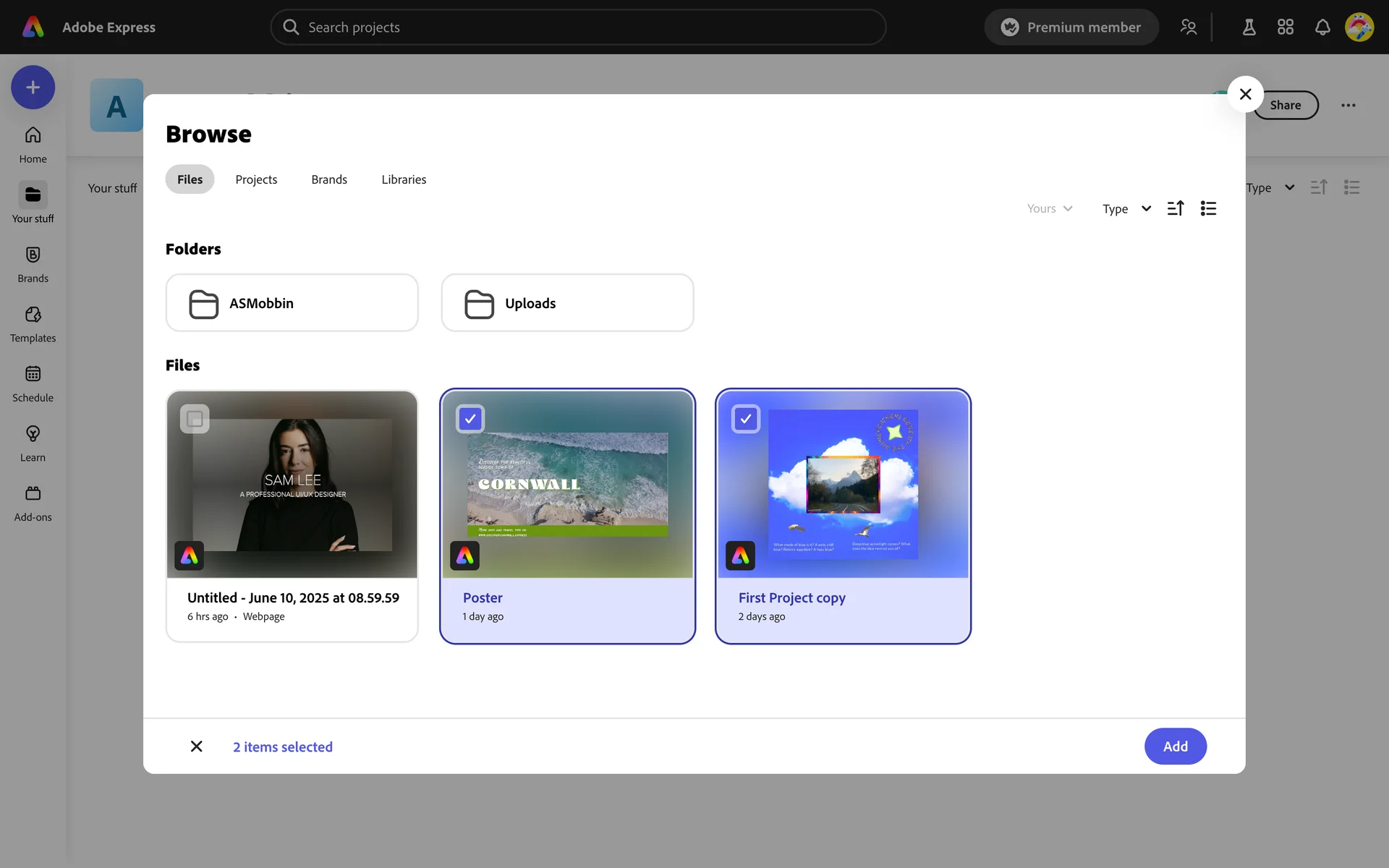This screenshot has width=1389, height=868.
Task: Open the beta flask icon
Action: [1249, 27]
